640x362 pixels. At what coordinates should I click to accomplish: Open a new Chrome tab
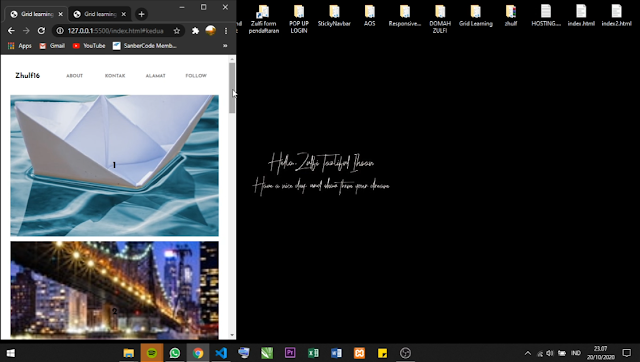tap(141, 14)
